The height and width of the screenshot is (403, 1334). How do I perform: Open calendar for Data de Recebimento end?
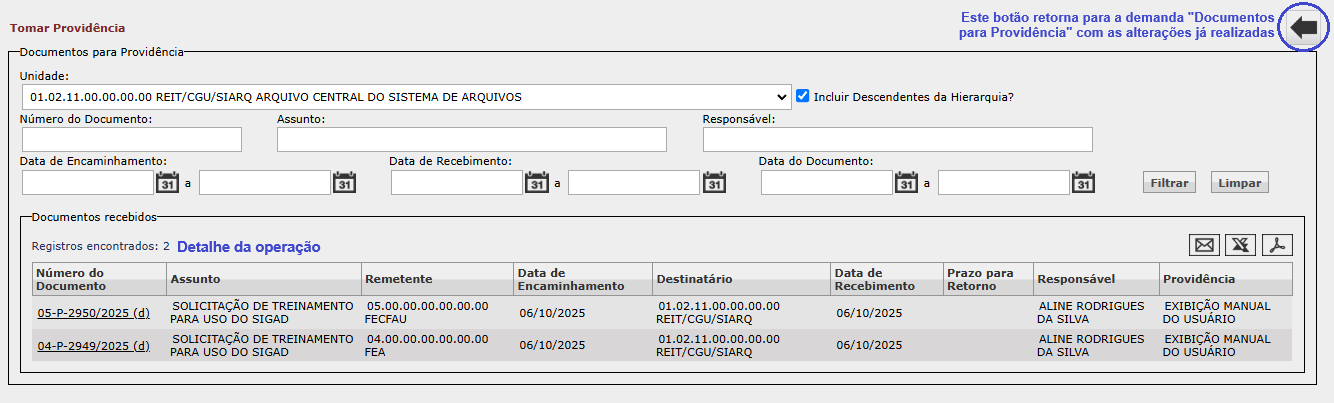coord(714,183)
